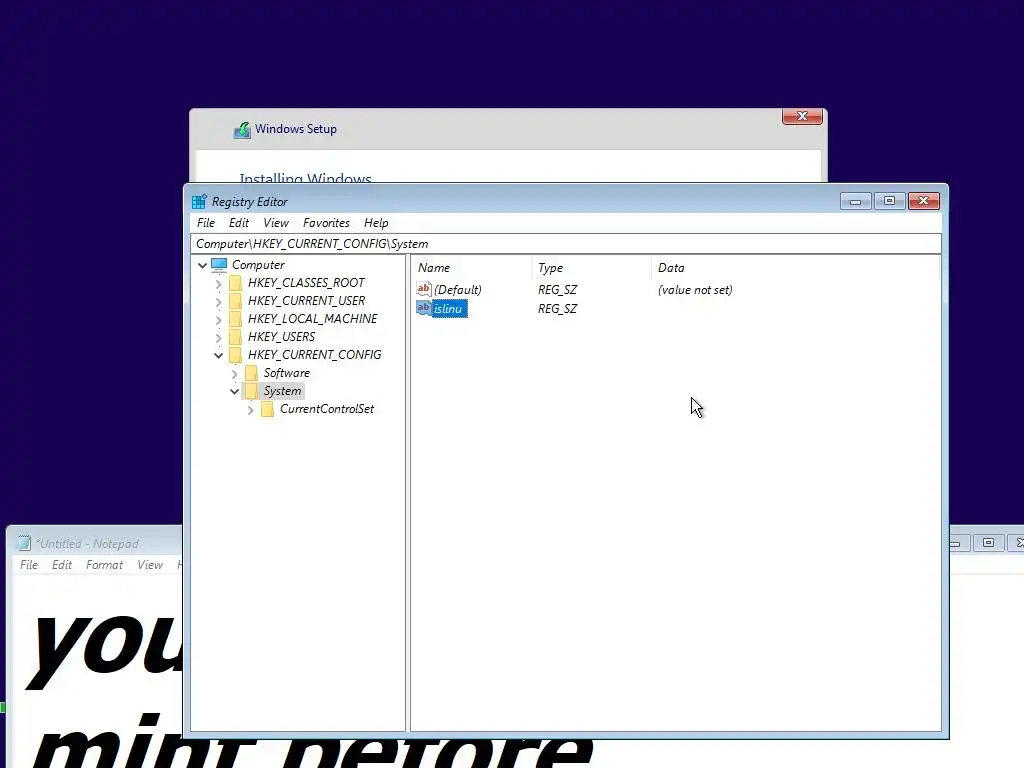Open the View menu in Registry Editor

tap(276, 223)
